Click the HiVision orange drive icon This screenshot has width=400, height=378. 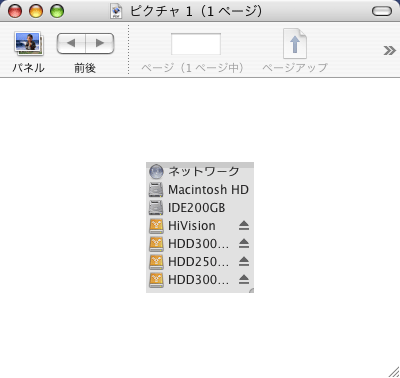(x=156, y=226)
